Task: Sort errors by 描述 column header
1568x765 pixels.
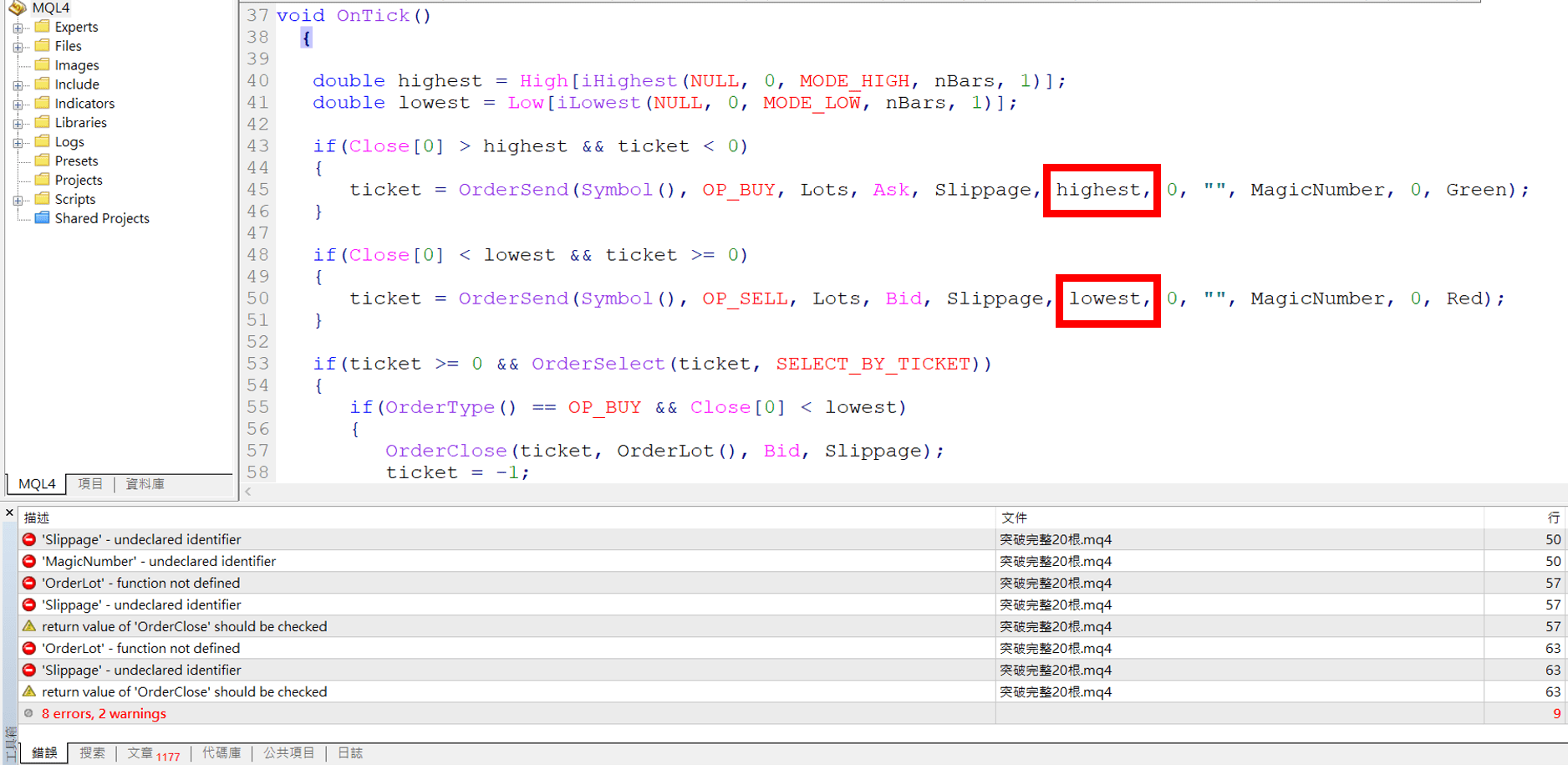Action: pos(37,518)
